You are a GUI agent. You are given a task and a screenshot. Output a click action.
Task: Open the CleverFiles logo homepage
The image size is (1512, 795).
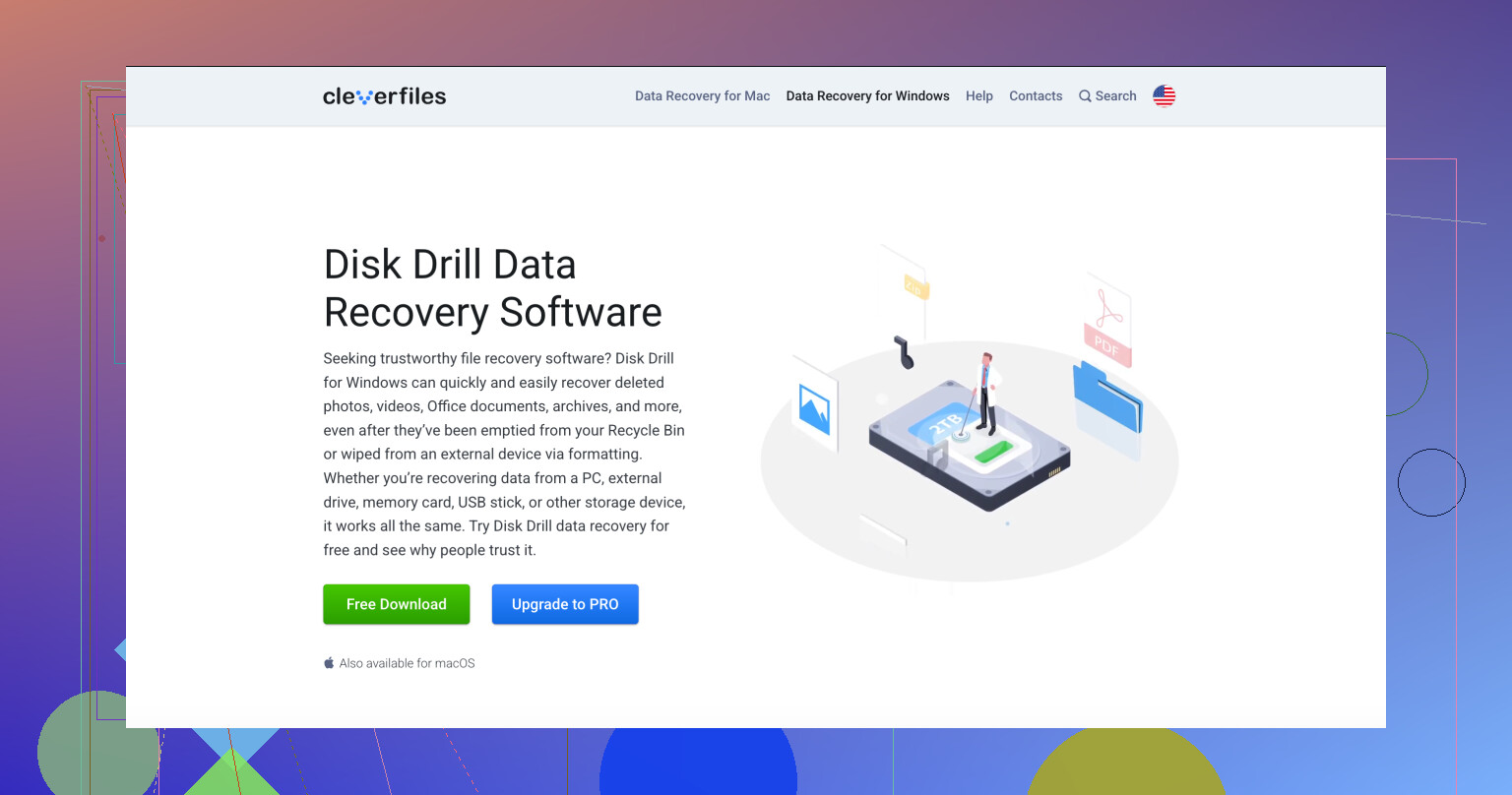385,95
